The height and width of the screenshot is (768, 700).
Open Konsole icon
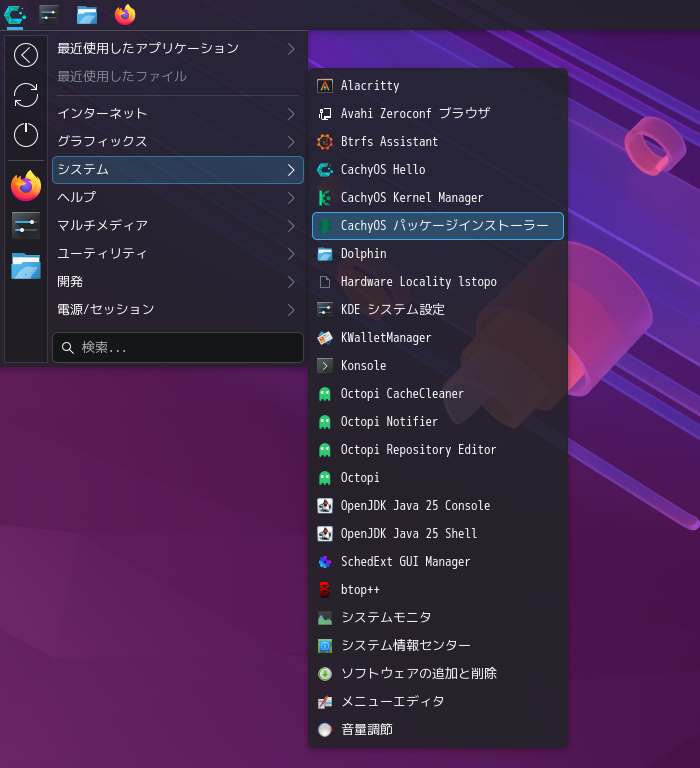[325, 366]
